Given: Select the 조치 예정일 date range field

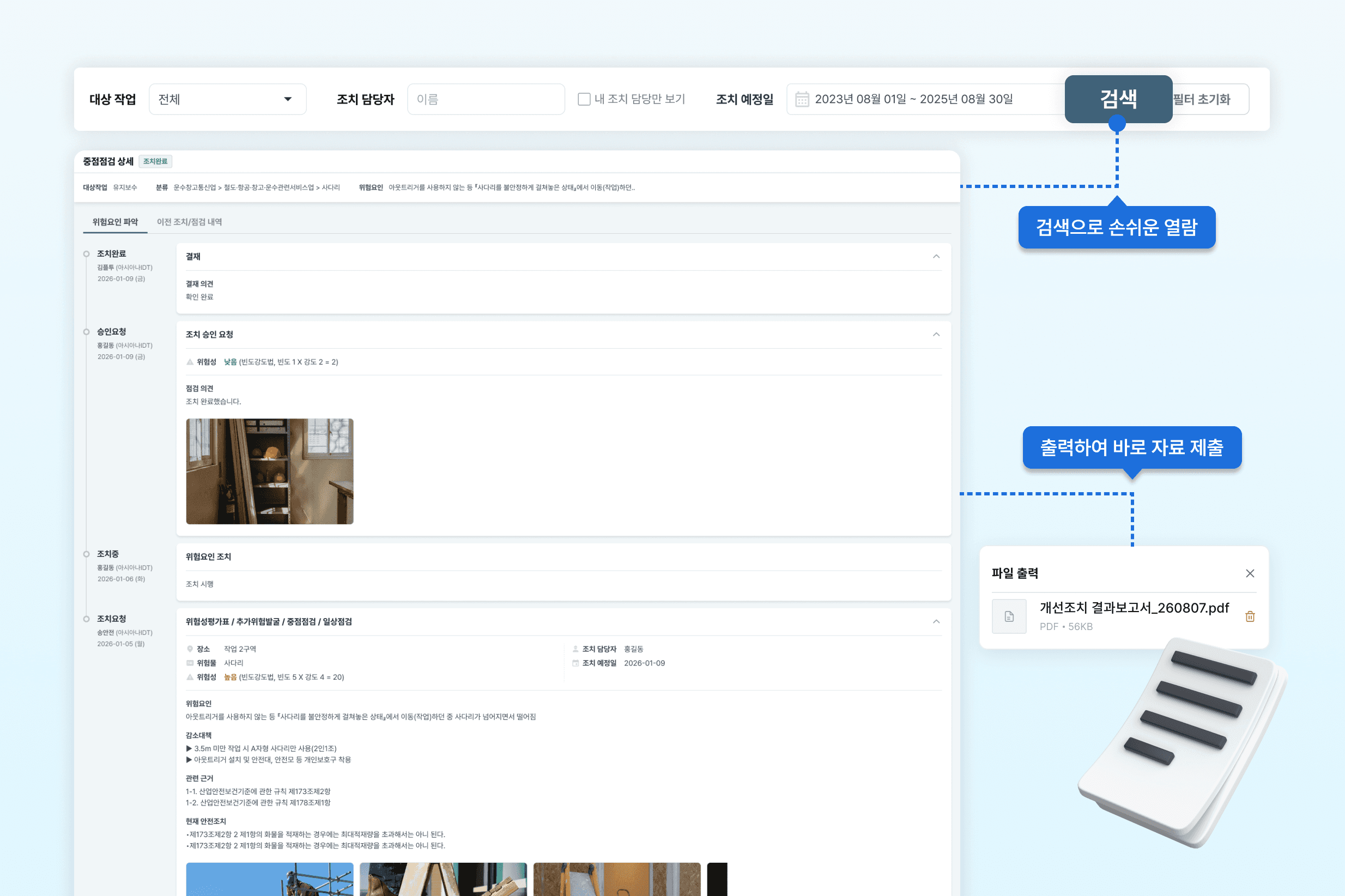Looking at the screenshot, I should (925, 99).
